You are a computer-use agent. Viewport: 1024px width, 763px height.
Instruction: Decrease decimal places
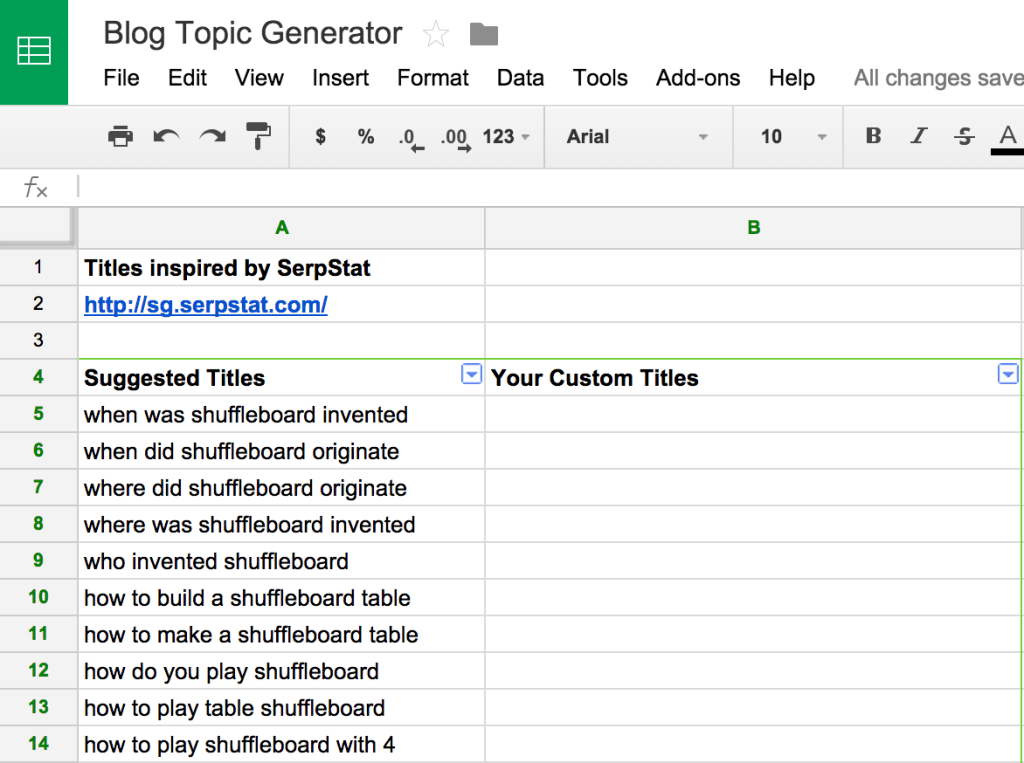[411, 138]
